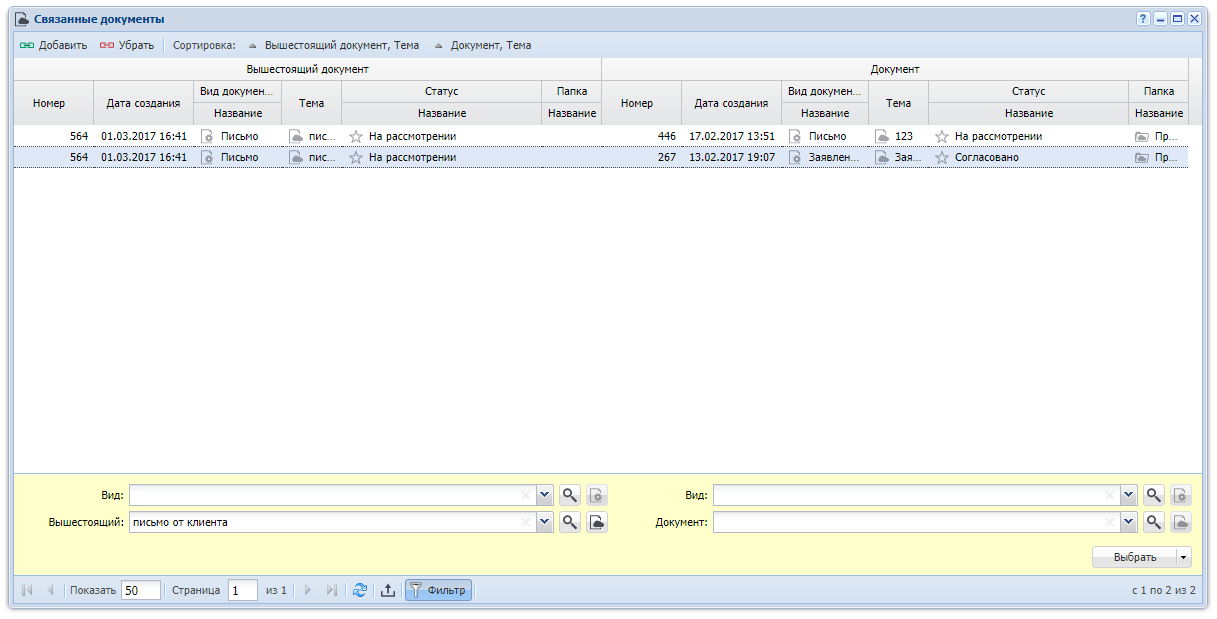Viewport: 1217px width, 619px height.
Task: Toggle the Фильтр button
Action: pos(438,590)
